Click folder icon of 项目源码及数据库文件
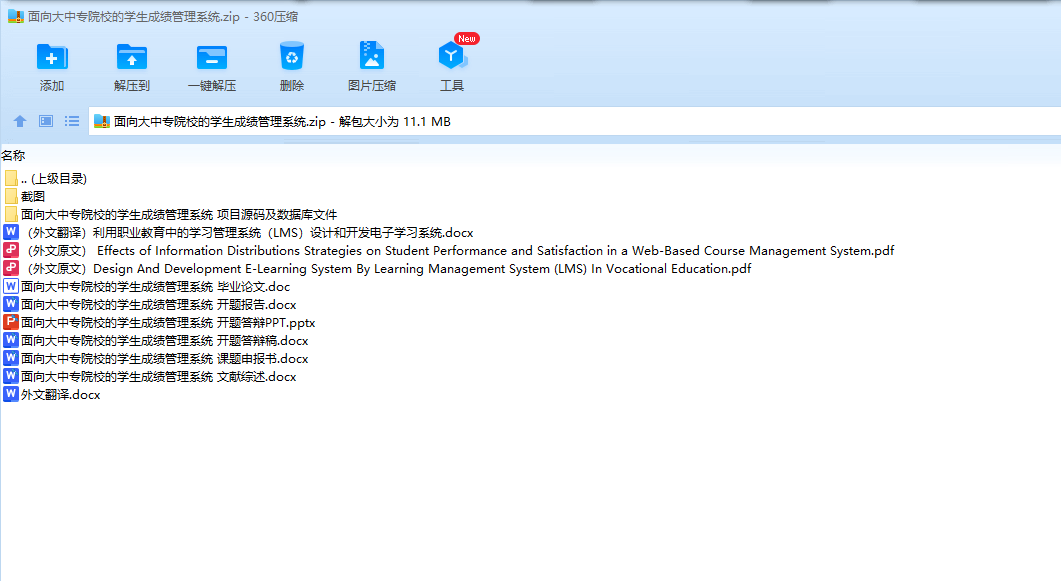 (x=11, y=214)
